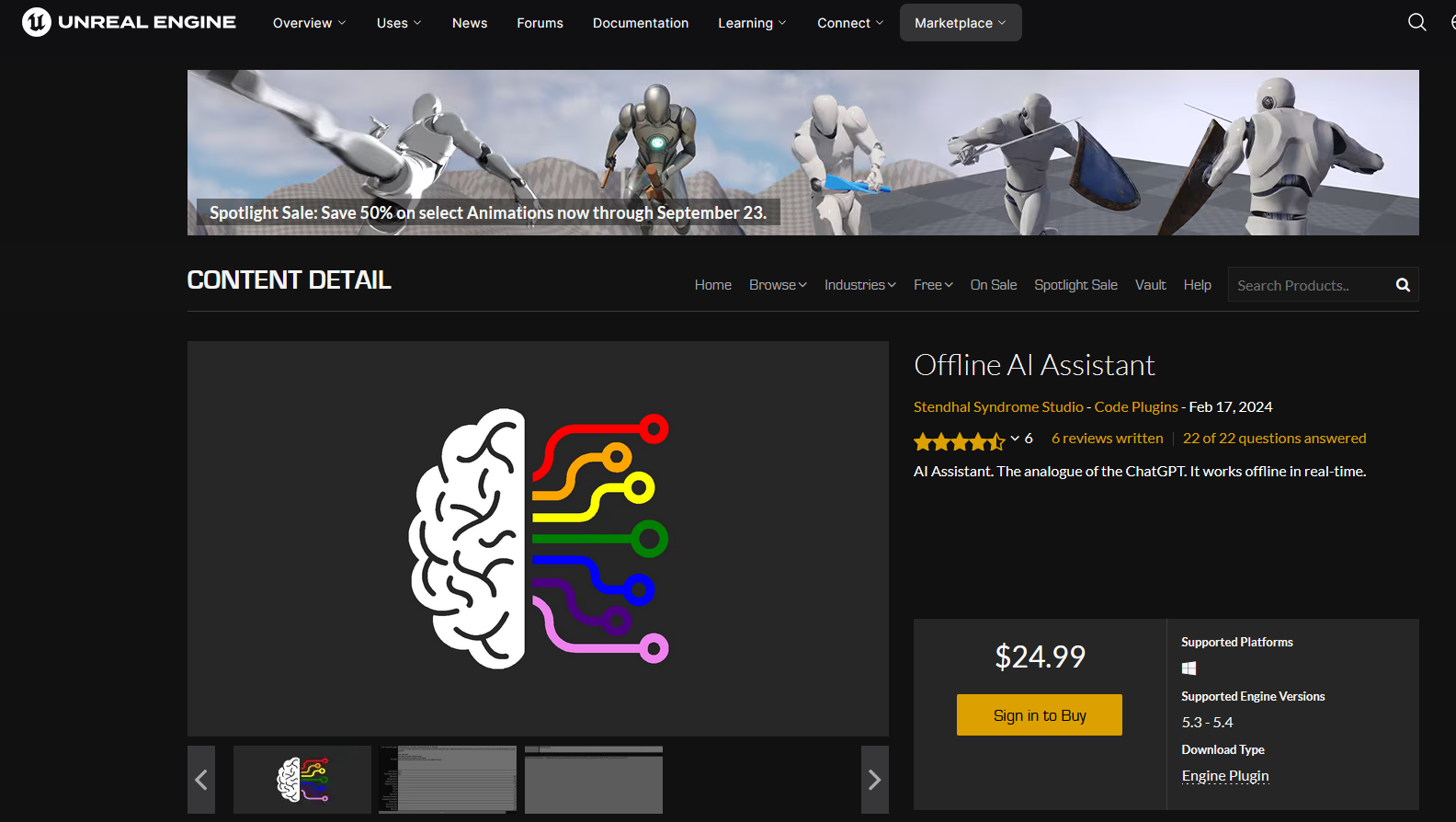Screen dimensions: 1456x822
Task: Open the Connect dropdown
Action: click(x=850, y=23)
